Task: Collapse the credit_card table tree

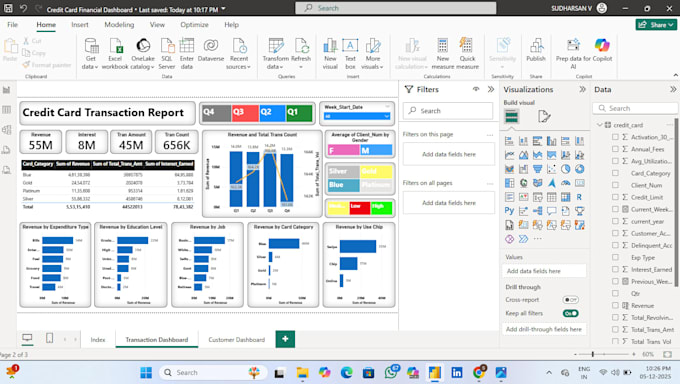Action: tap(600, 125)
